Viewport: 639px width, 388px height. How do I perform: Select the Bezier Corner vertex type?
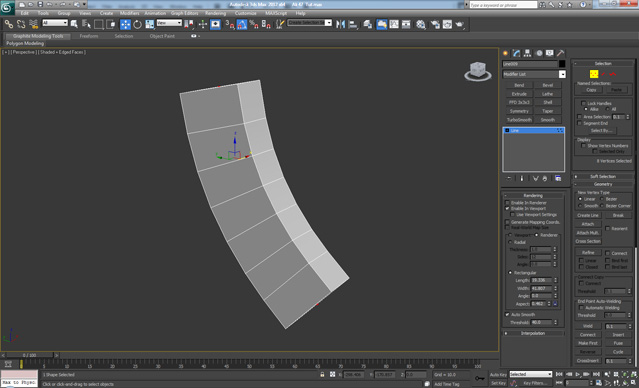[602, 206]
